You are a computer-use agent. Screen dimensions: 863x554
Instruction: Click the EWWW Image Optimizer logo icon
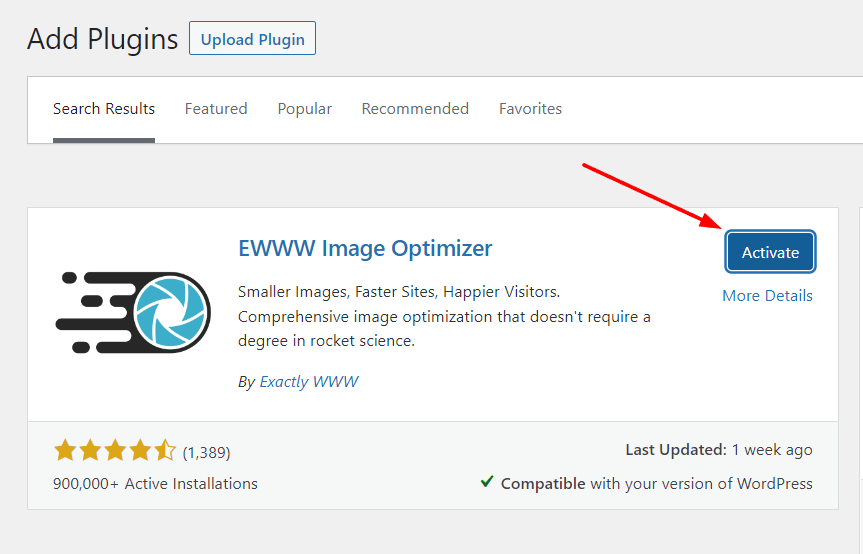coord(133,312)
